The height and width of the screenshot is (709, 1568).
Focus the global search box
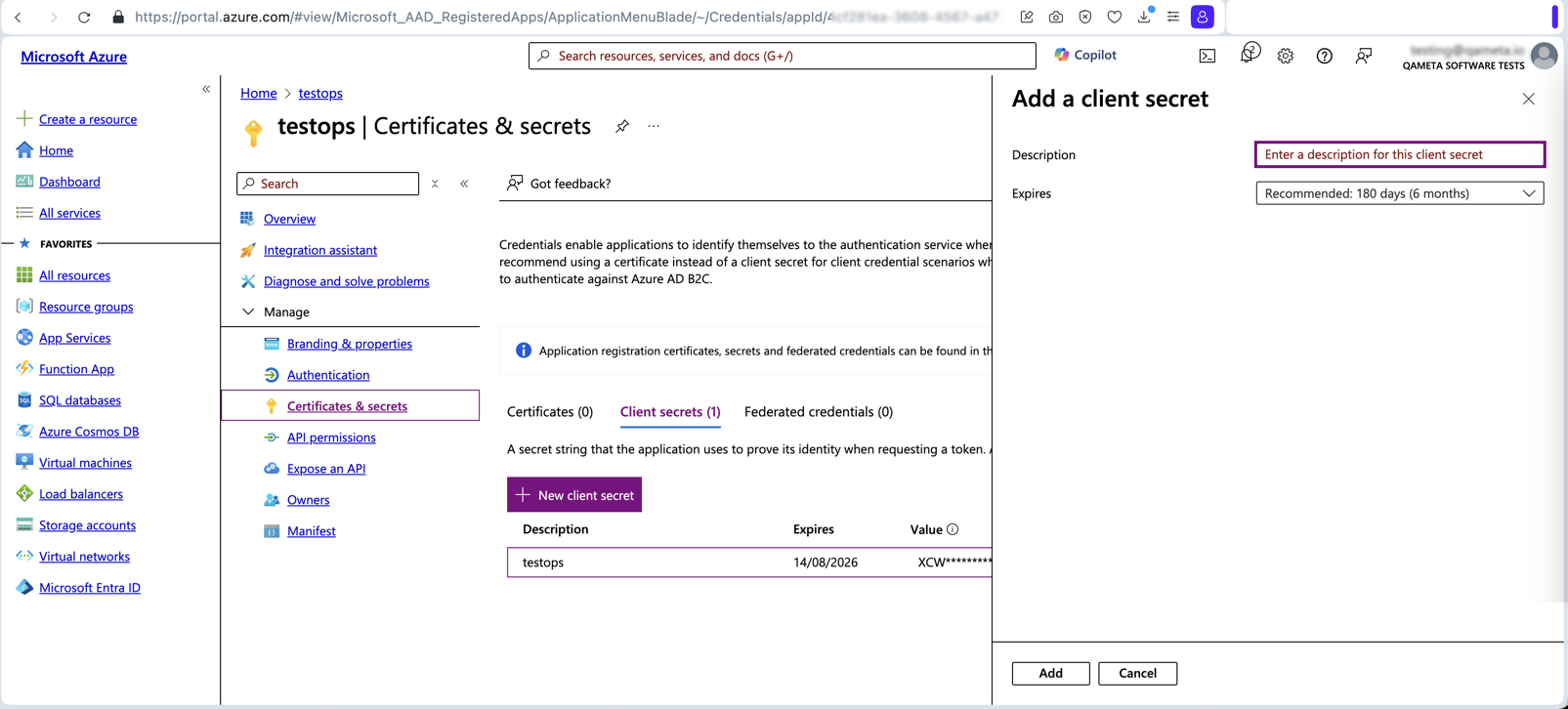[782, 56]
